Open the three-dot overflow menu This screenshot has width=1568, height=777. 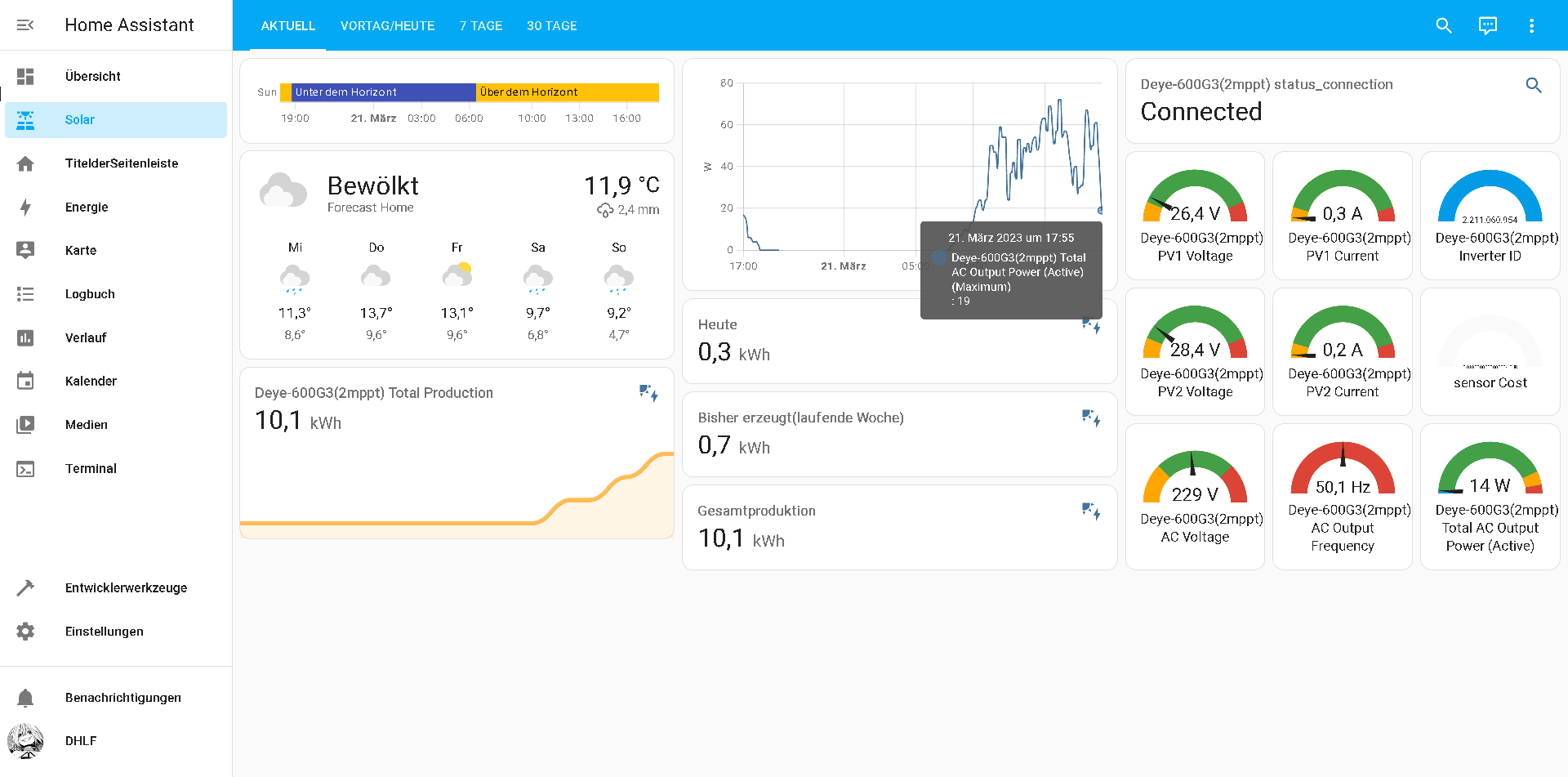1531,25
